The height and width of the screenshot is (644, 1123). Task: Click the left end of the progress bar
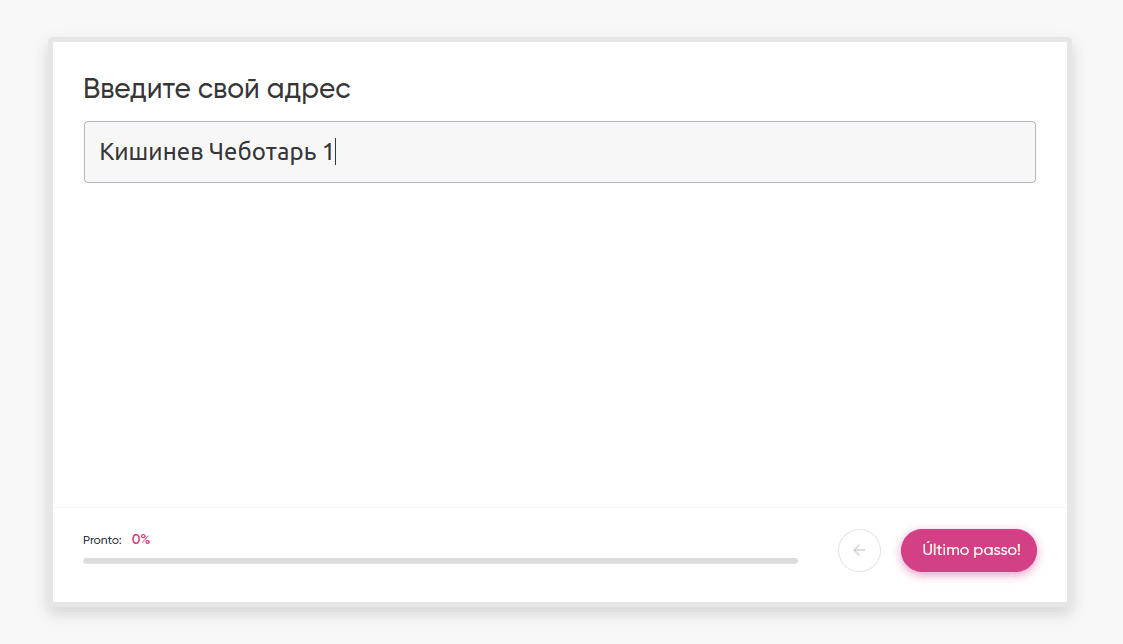coord(88,561)
